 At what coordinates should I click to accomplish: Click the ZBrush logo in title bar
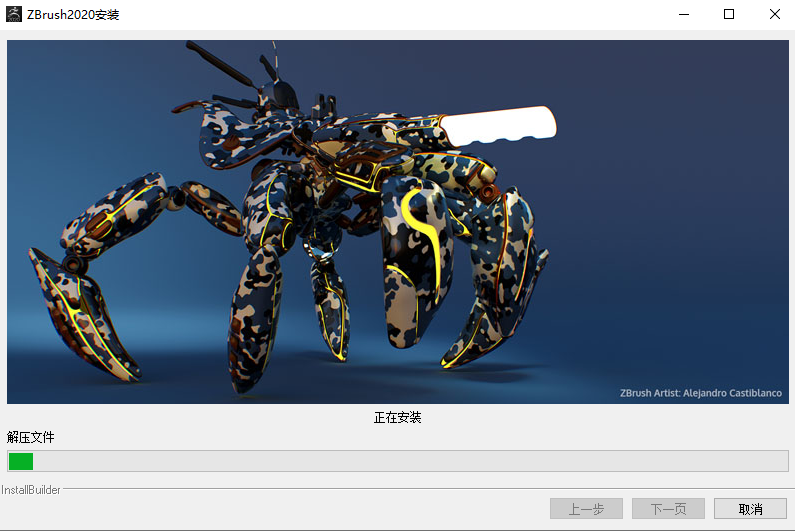14,14
